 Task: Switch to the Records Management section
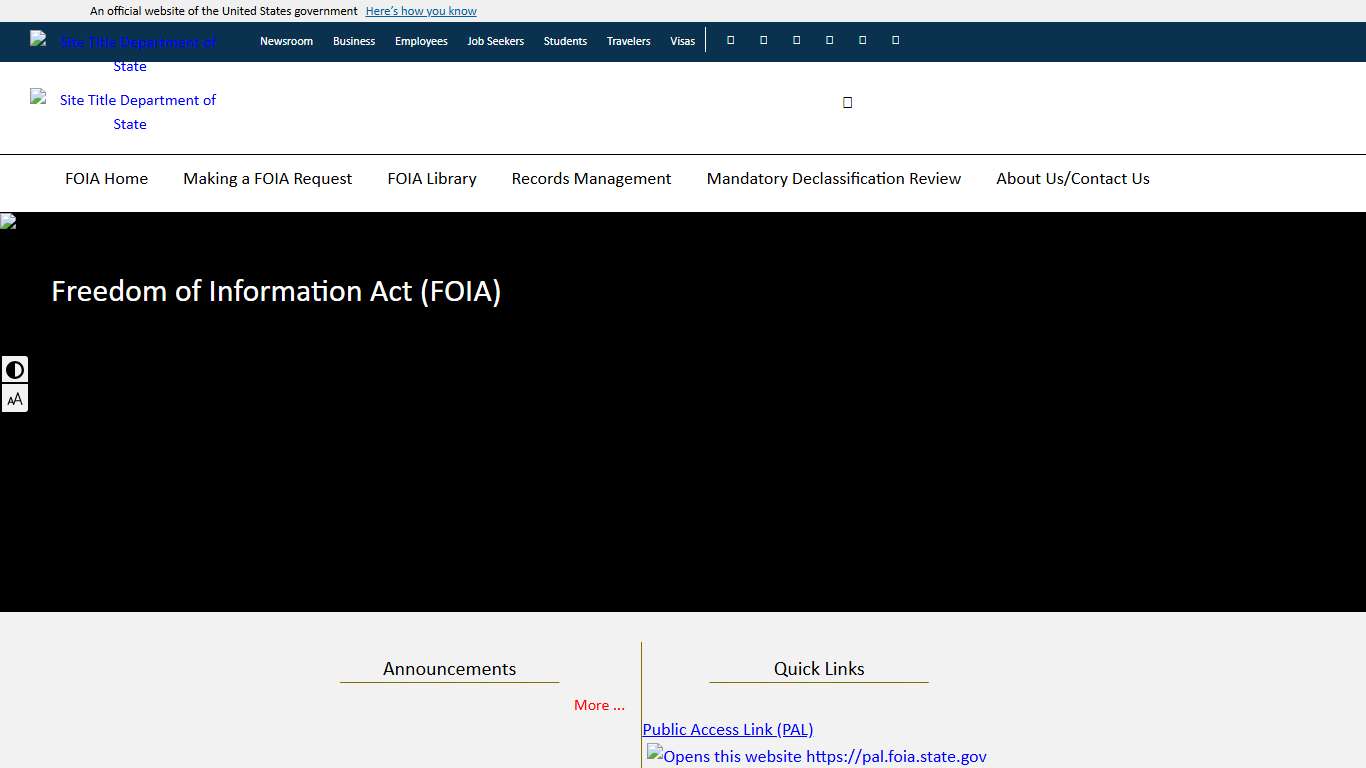591,178
